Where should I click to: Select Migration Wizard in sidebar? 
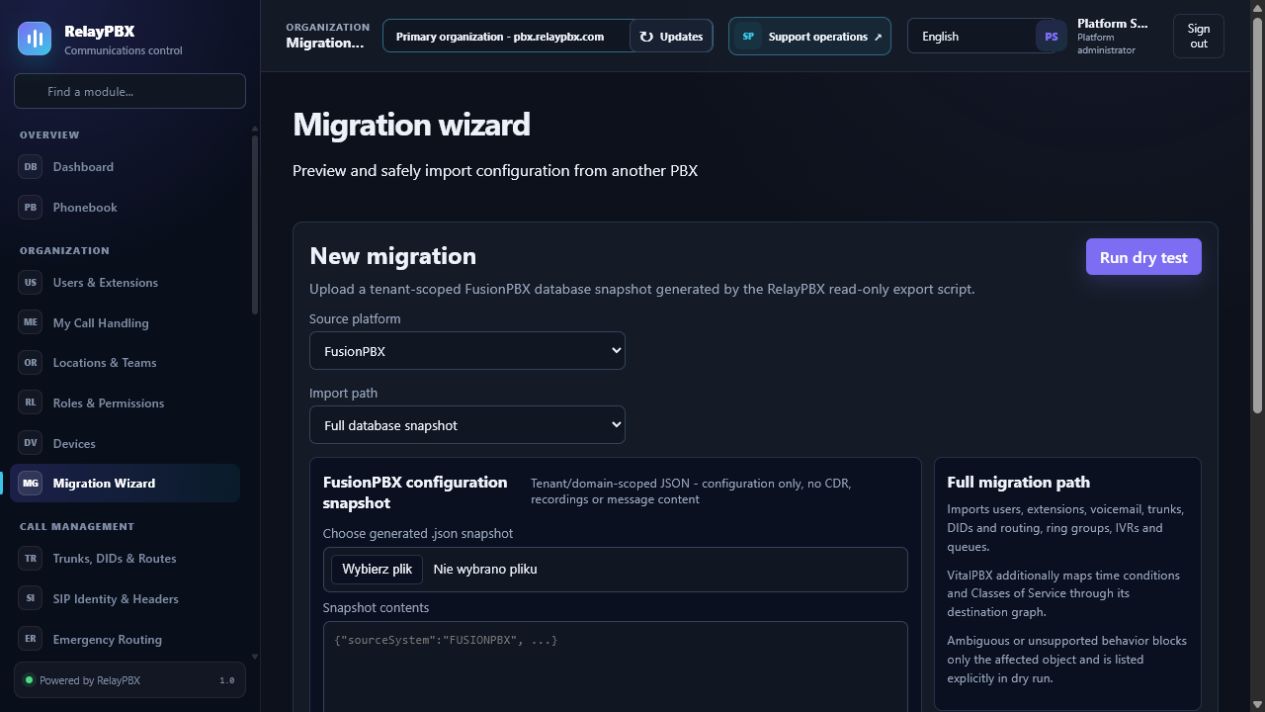tap(127, 483)
